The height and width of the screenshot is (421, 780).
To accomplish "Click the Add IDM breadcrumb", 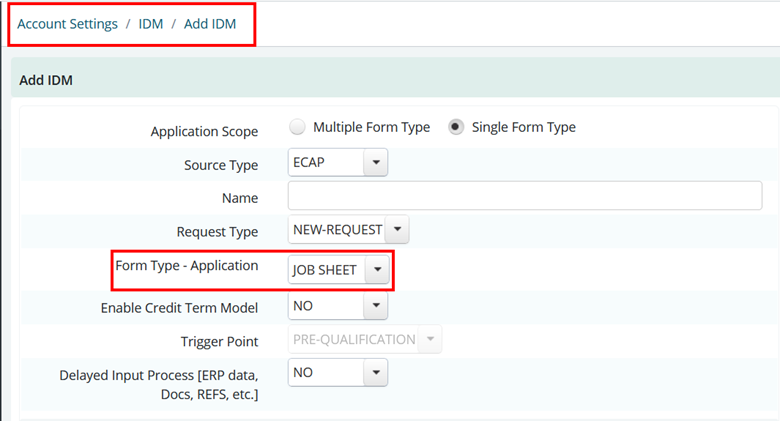I will point(210,24).
